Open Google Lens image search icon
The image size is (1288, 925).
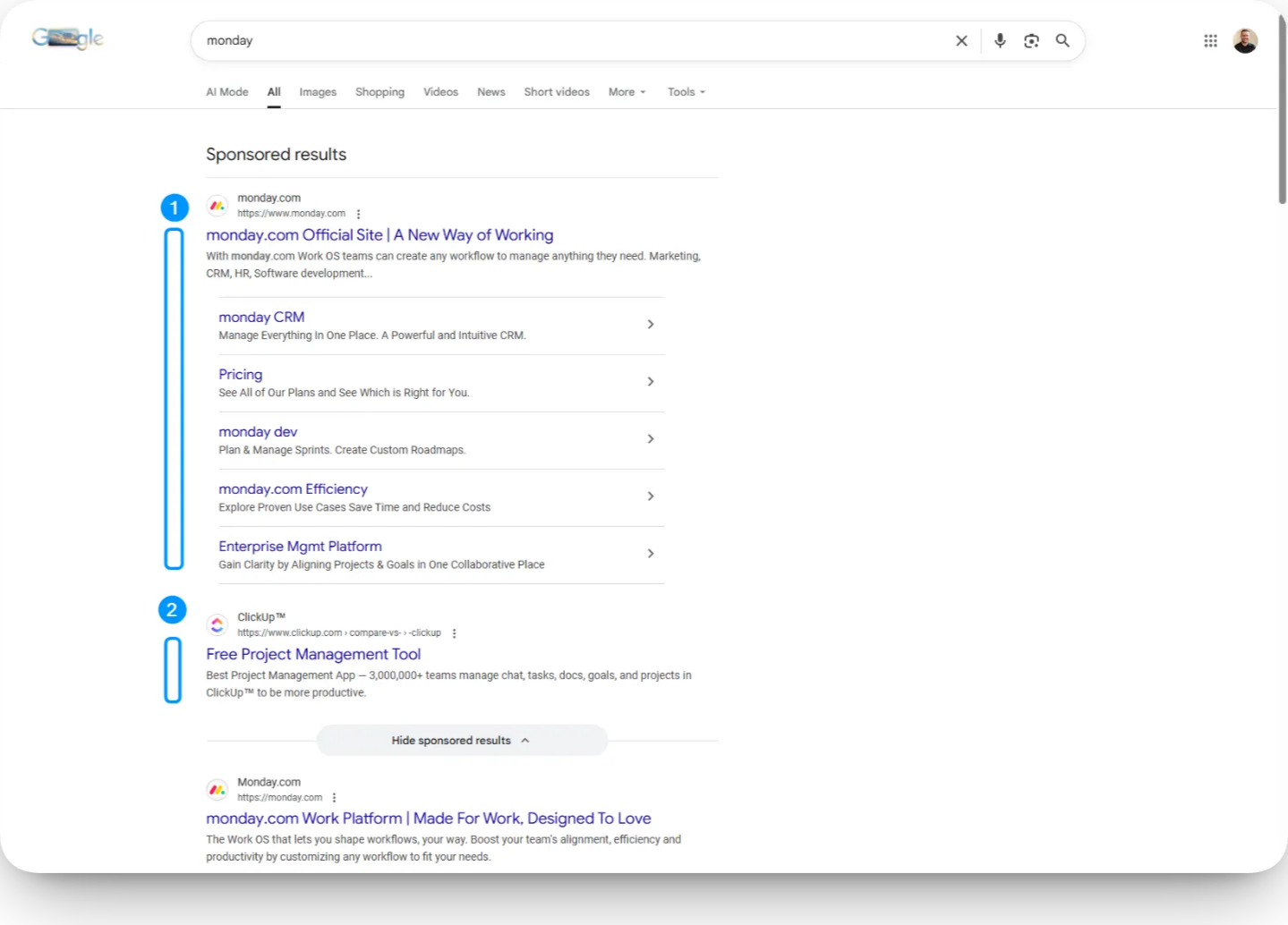[x=1031, y=41]
